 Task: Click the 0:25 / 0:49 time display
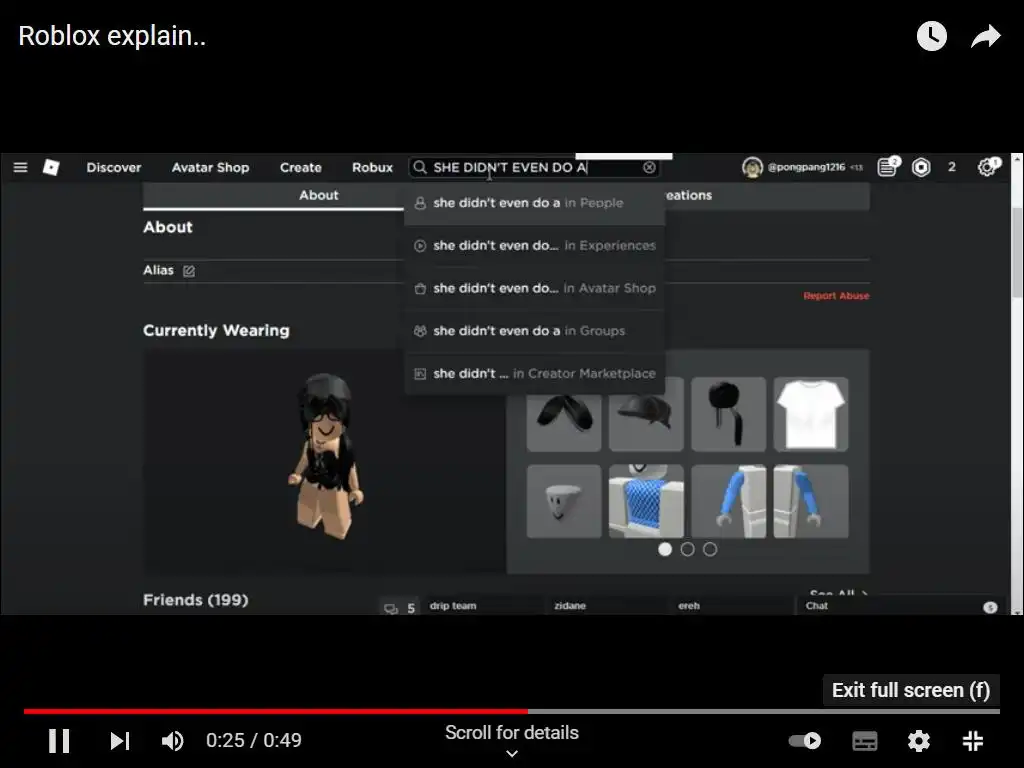[253, 741]
